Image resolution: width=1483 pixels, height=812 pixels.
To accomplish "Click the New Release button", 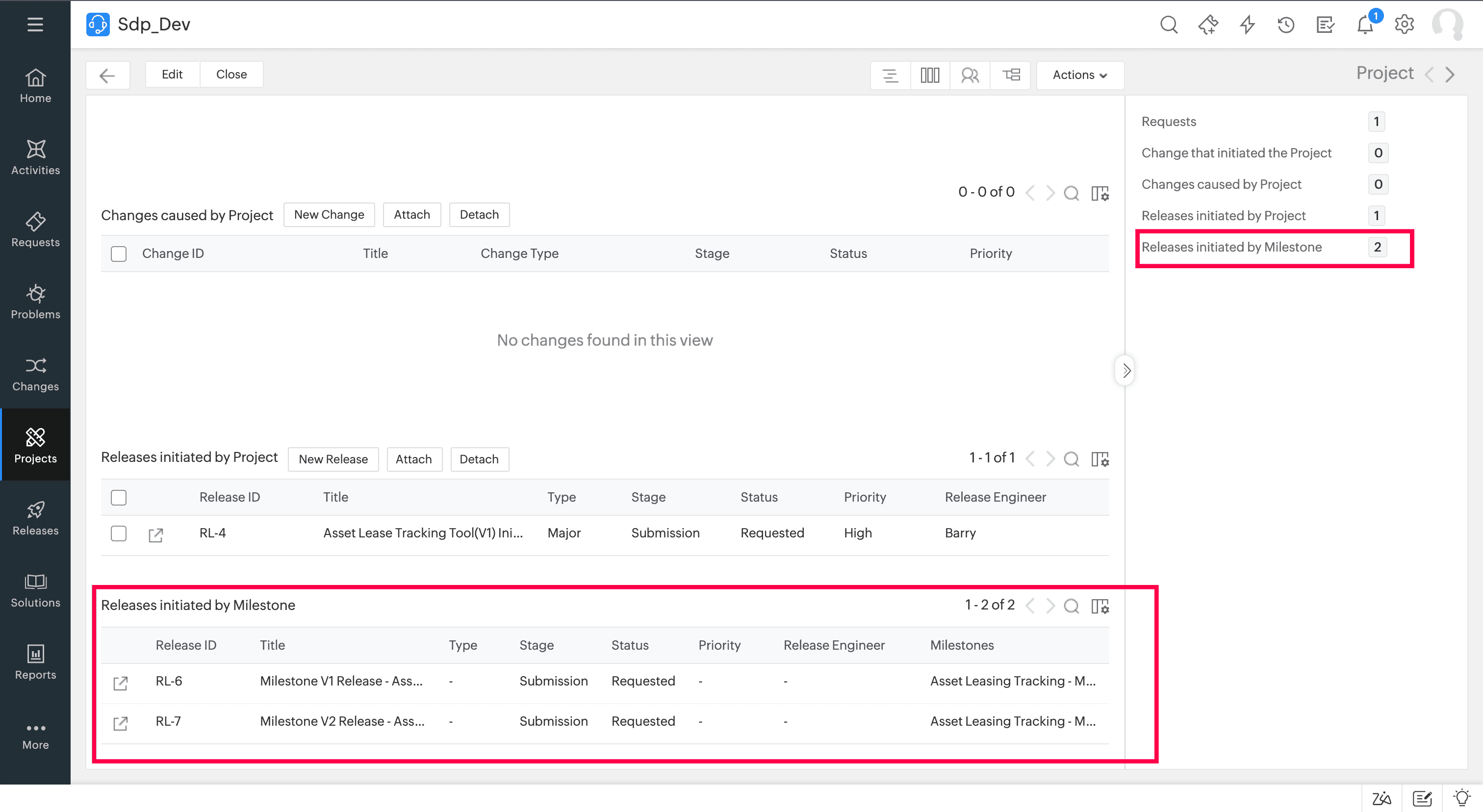I will pyautogui.click(x=333, y=459).
